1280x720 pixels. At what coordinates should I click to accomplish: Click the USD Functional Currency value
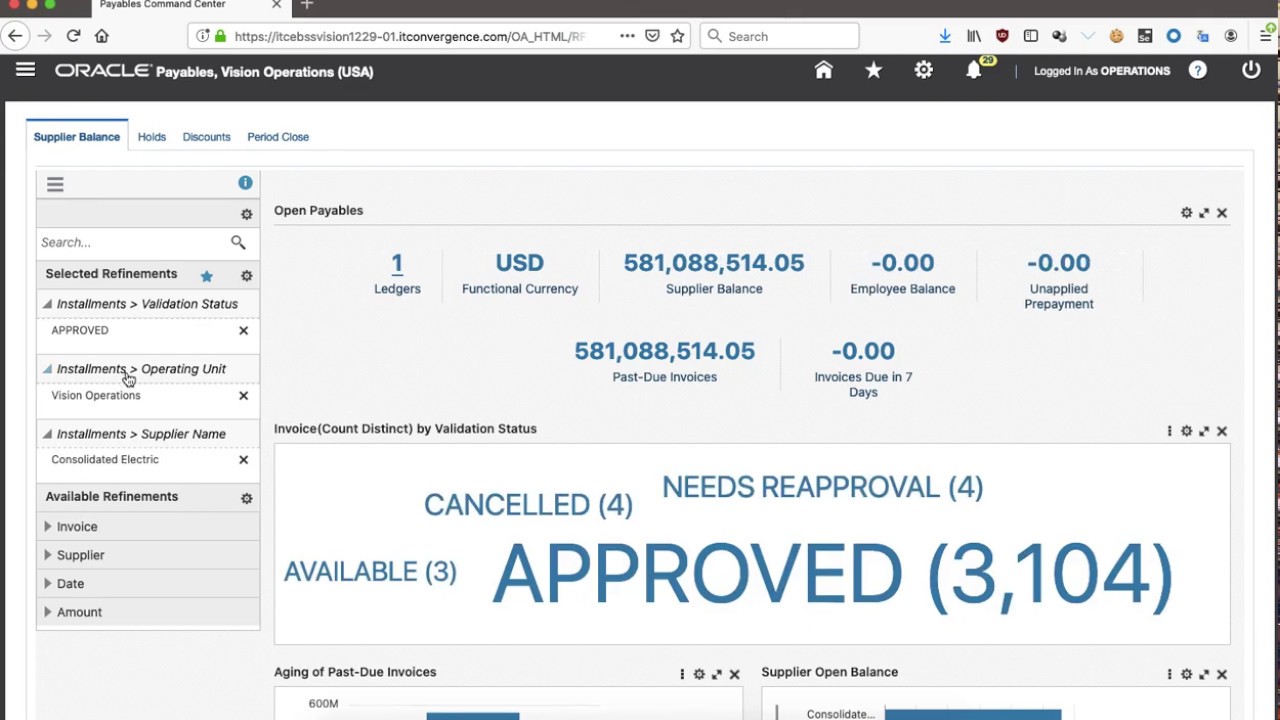[520, 263]
